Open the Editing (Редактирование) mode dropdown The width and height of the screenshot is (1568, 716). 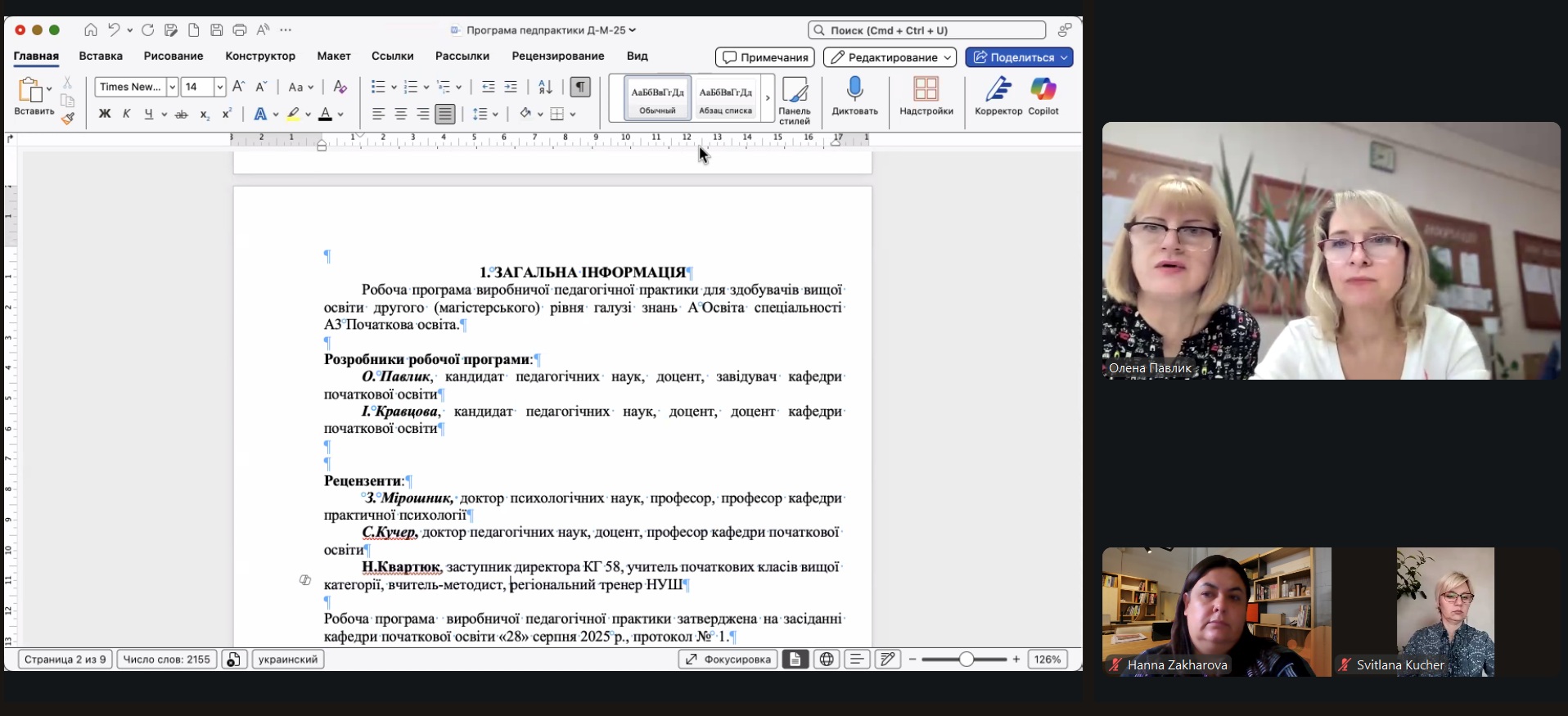click(x=890, y=57)
